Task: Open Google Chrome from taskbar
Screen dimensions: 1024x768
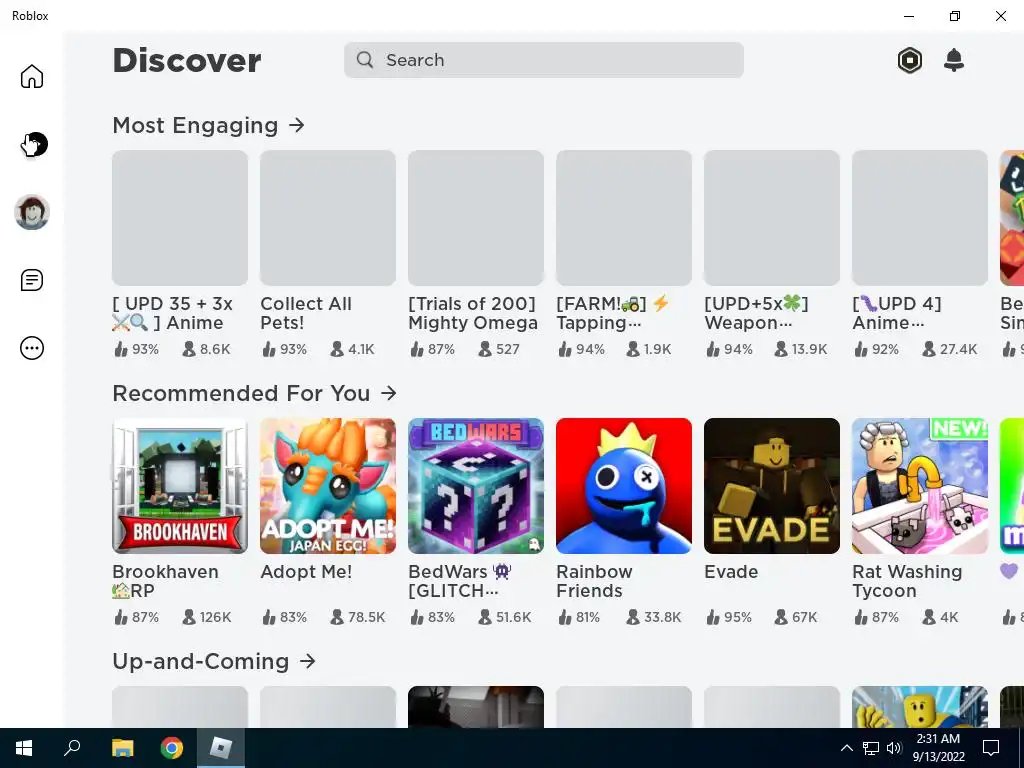Action: coord(172,748)
